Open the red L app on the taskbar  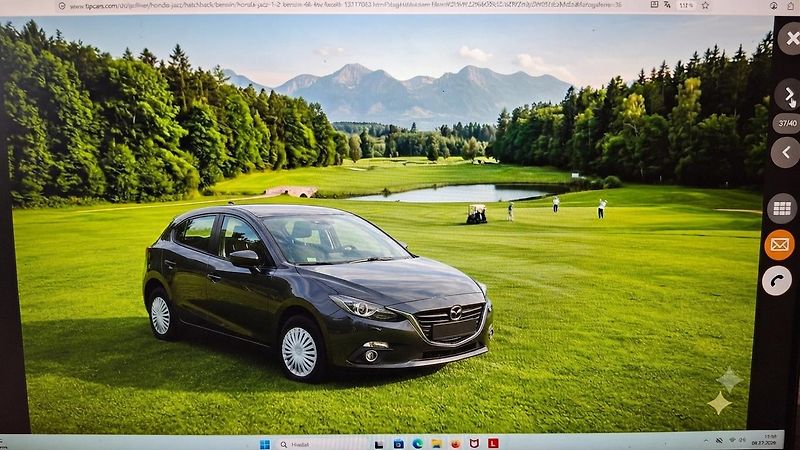pyautogui.click(x=493, y=443)
